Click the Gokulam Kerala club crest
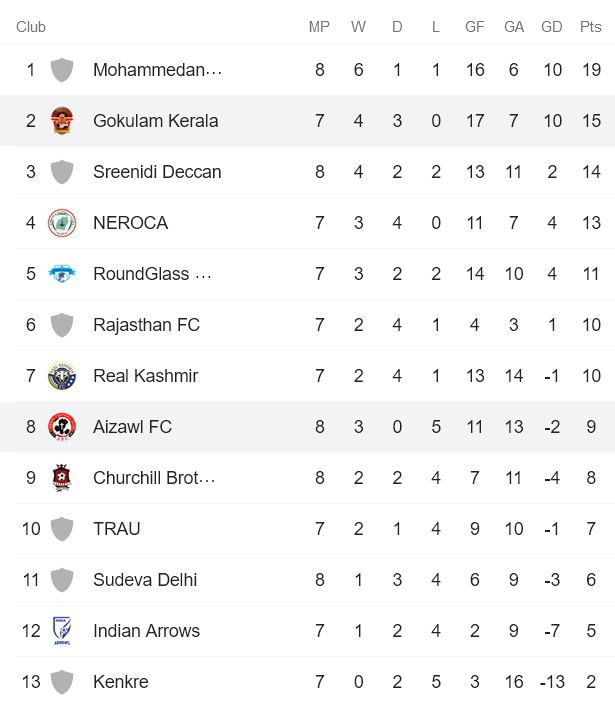 62,121
